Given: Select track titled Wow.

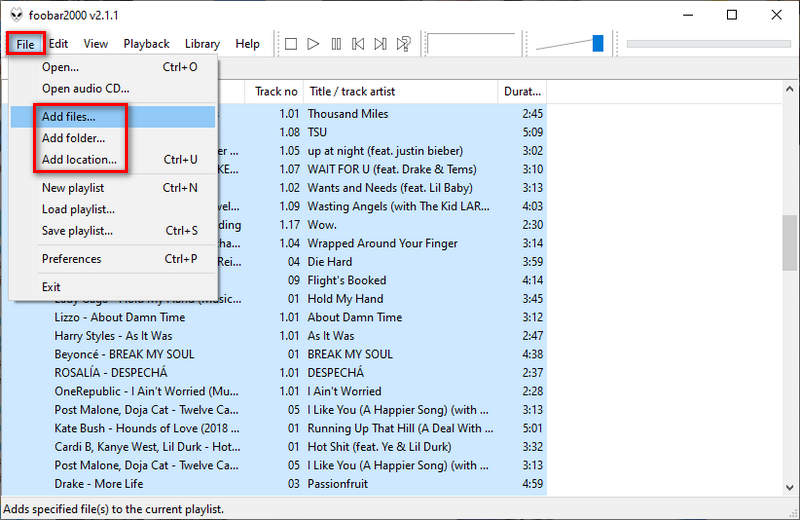Looking at the screenshot, I should point(321,225).
